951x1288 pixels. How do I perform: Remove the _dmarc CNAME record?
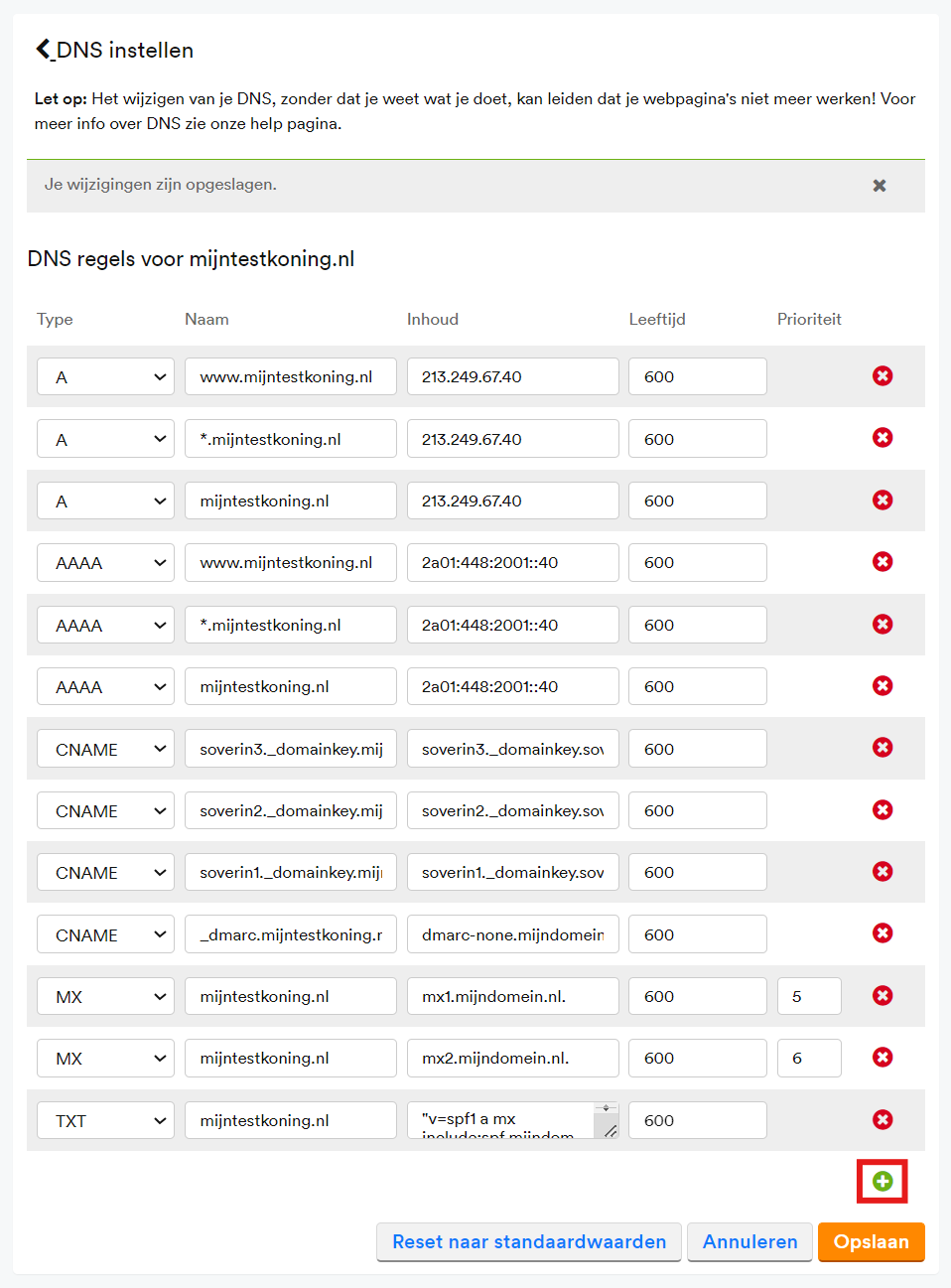[x=882, y=933]
